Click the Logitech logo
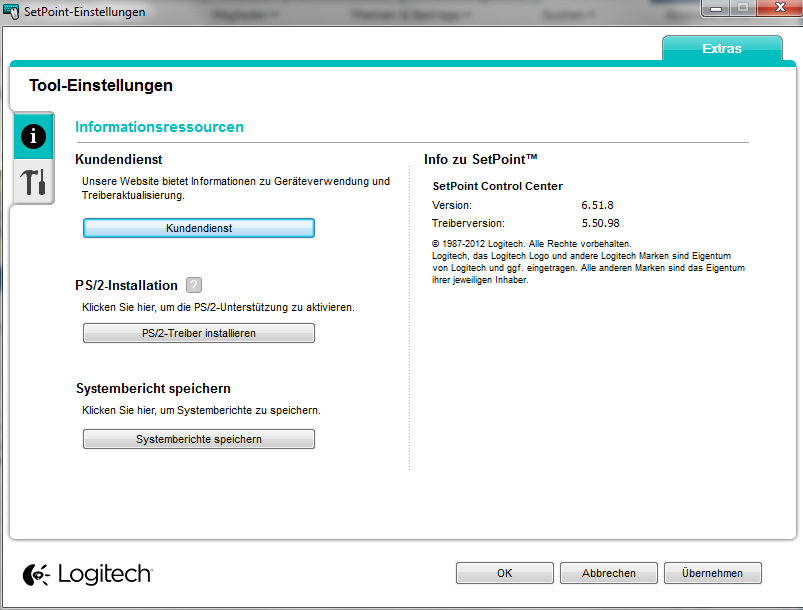The height and width of the screenshot is (610, 803). 88,574
